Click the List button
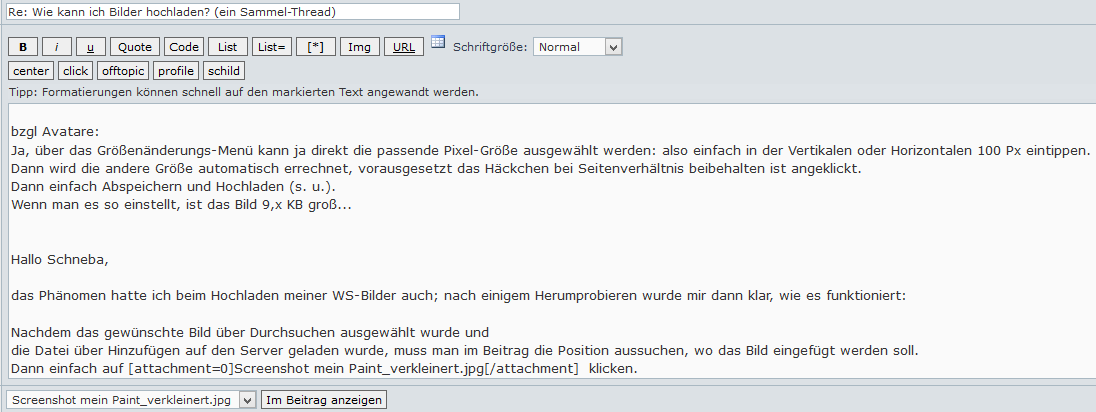 pos(228,47)
